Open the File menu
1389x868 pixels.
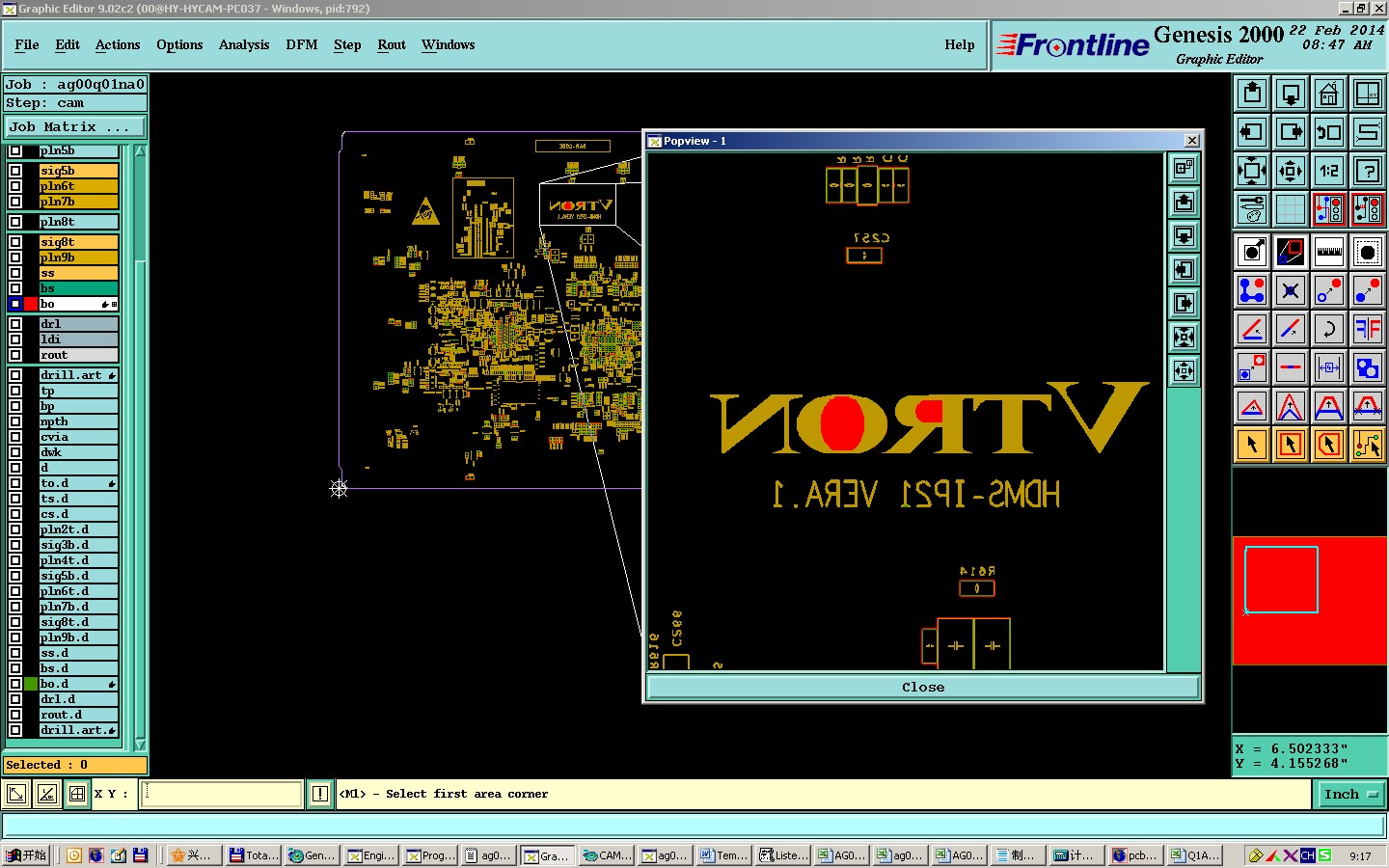pyautogui.click(x=27, y=44)
